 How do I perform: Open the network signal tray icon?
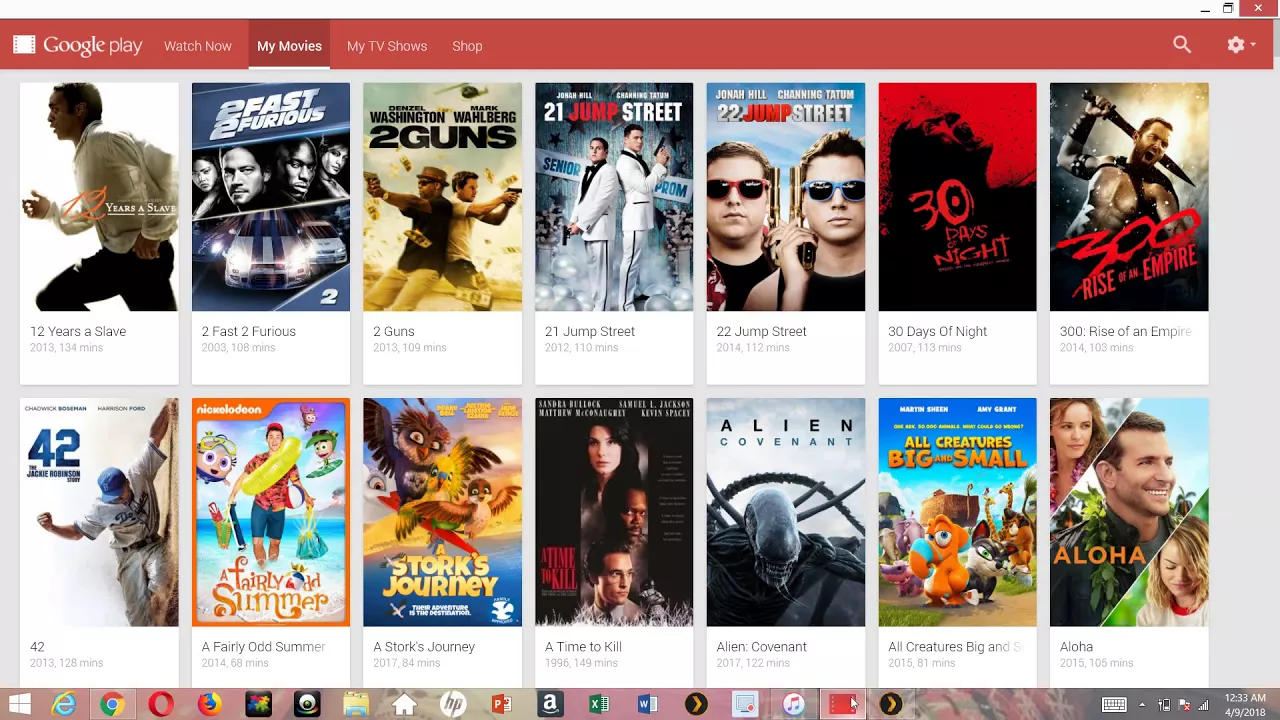[1203, 705]
